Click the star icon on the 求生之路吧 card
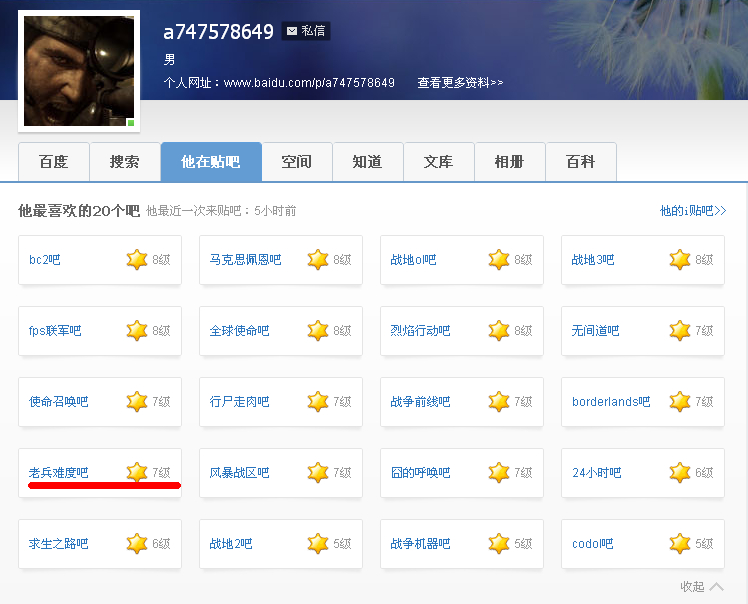The height and width of the screenshot is (604, 748). (137, 543)
